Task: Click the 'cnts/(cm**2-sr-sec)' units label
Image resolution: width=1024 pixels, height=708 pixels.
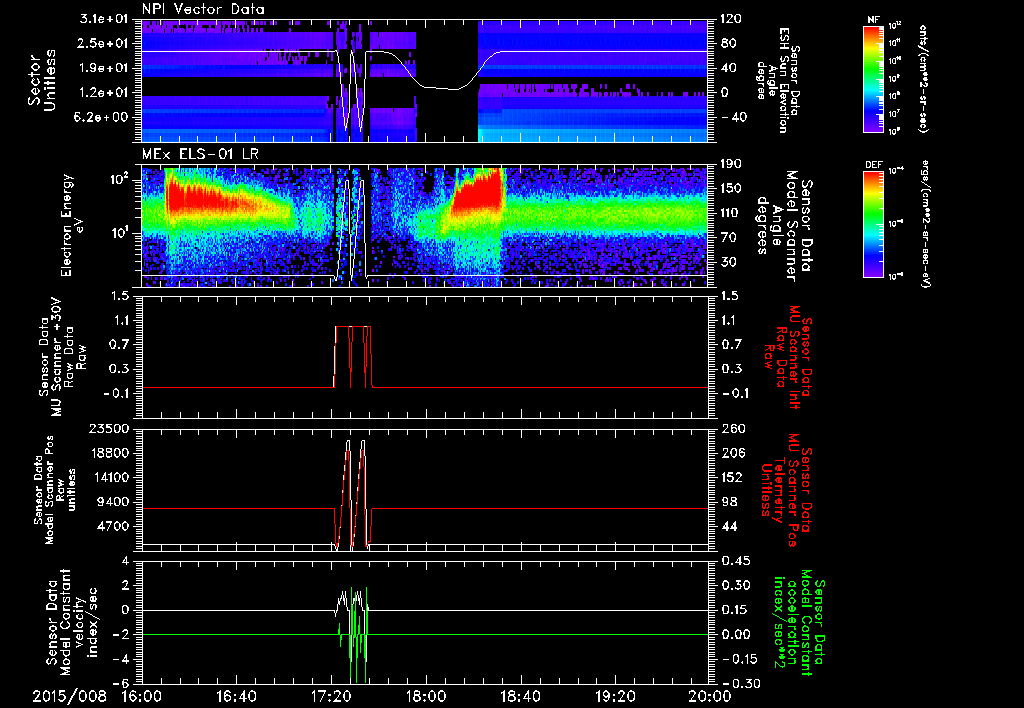Action: click(923, 78)
